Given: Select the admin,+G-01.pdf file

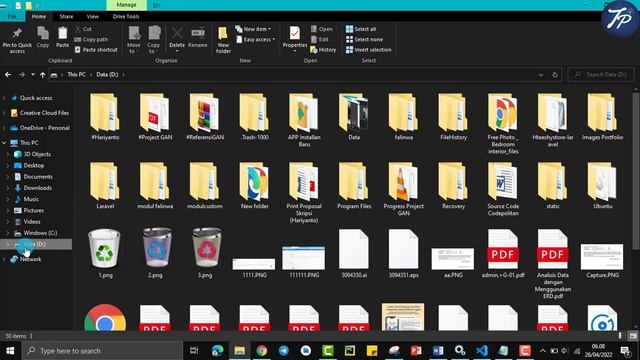Looking at the screenshot, I should 503,253.
